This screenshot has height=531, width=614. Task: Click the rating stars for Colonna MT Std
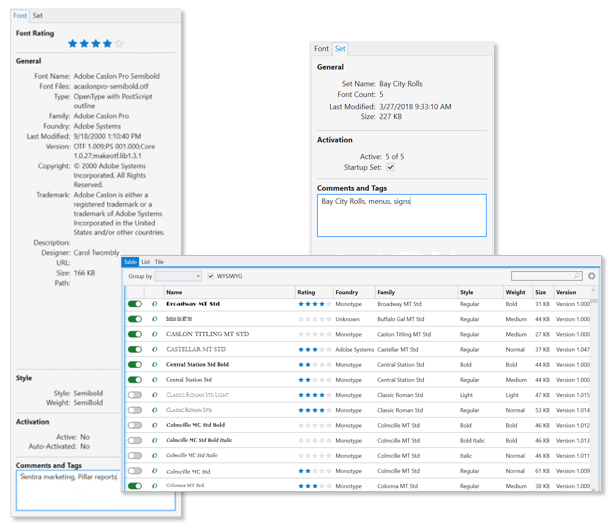point(315,486)
